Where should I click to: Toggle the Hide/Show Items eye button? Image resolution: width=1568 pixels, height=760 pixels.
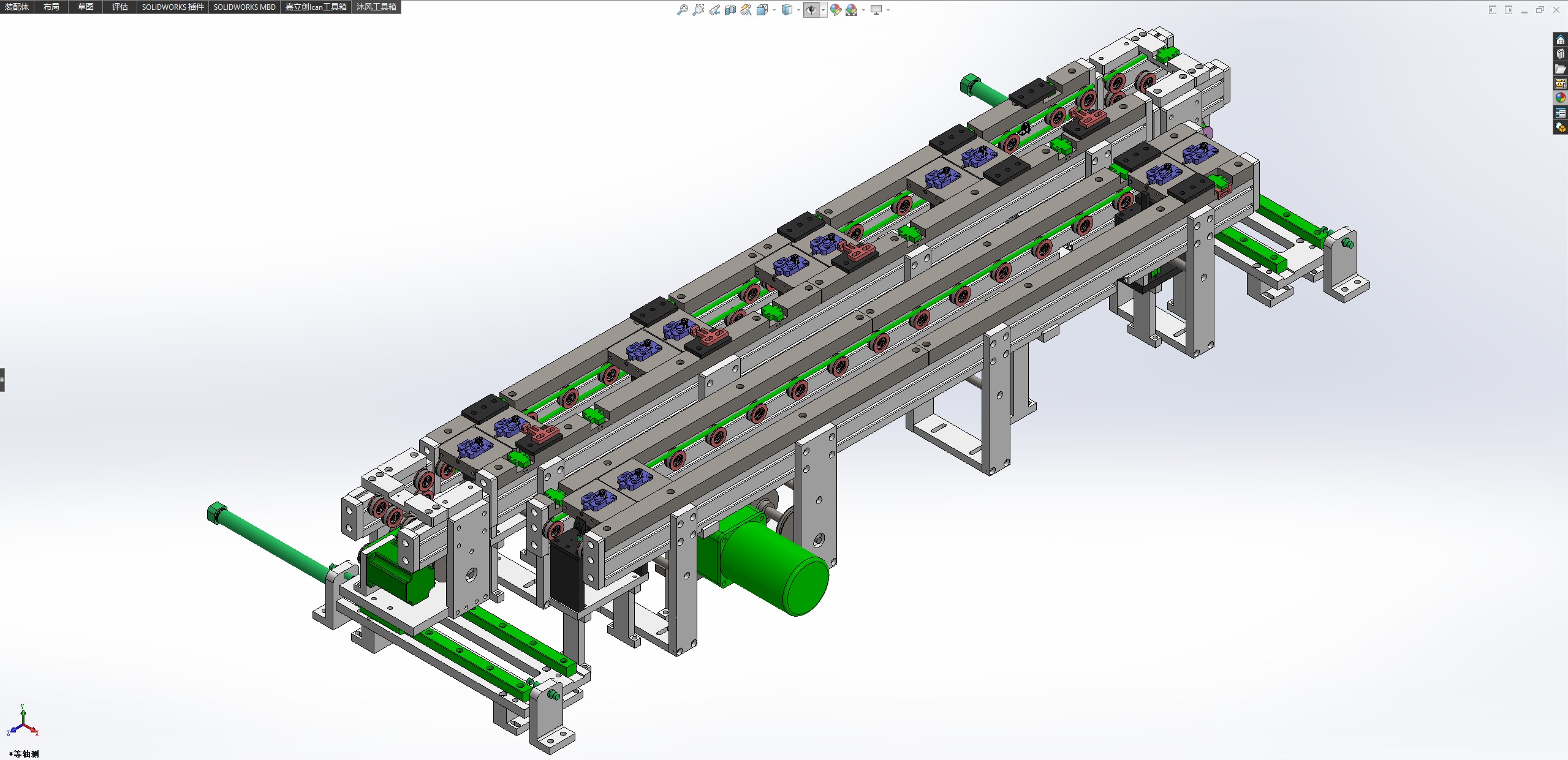811,10
